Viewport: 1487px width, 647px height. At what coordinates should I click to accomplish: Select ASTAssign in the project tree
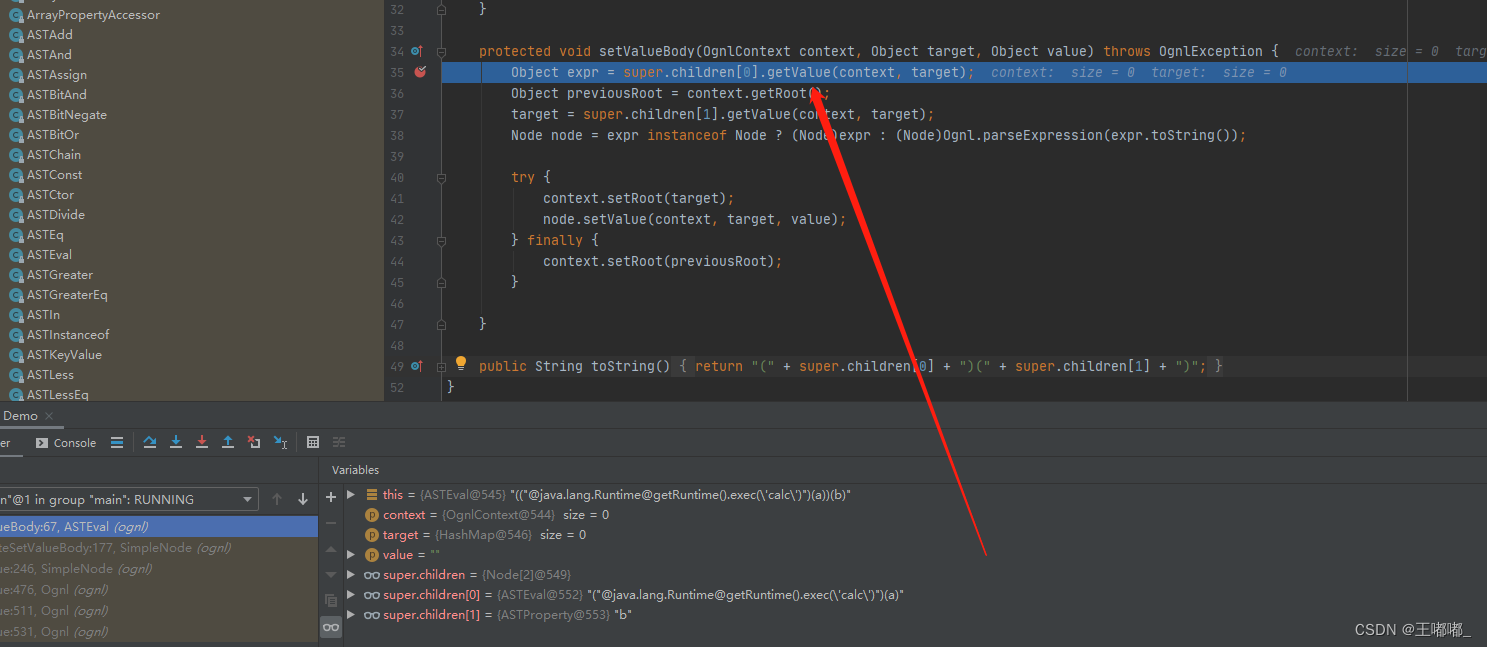coord(57,75)
